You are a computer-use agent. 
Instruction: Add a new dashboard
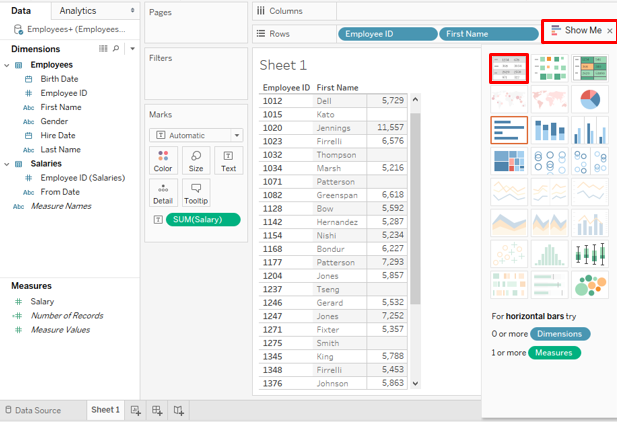157,411
